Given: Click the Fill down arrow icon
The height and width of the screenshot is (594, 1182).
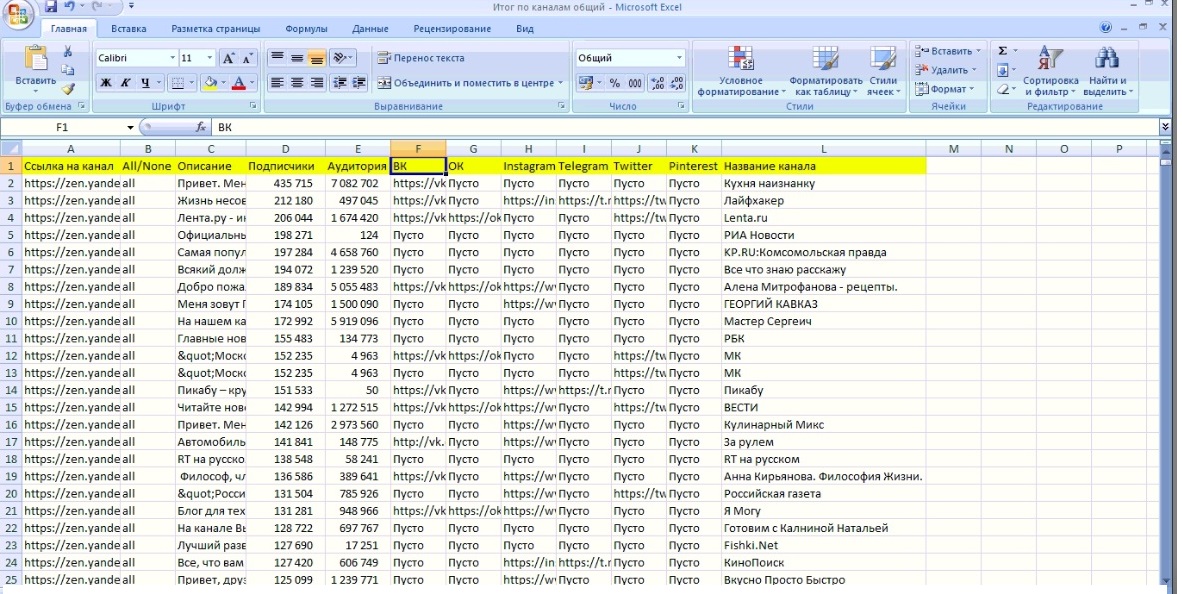Looking at the screenshot, I should (x=1003, y=70).
